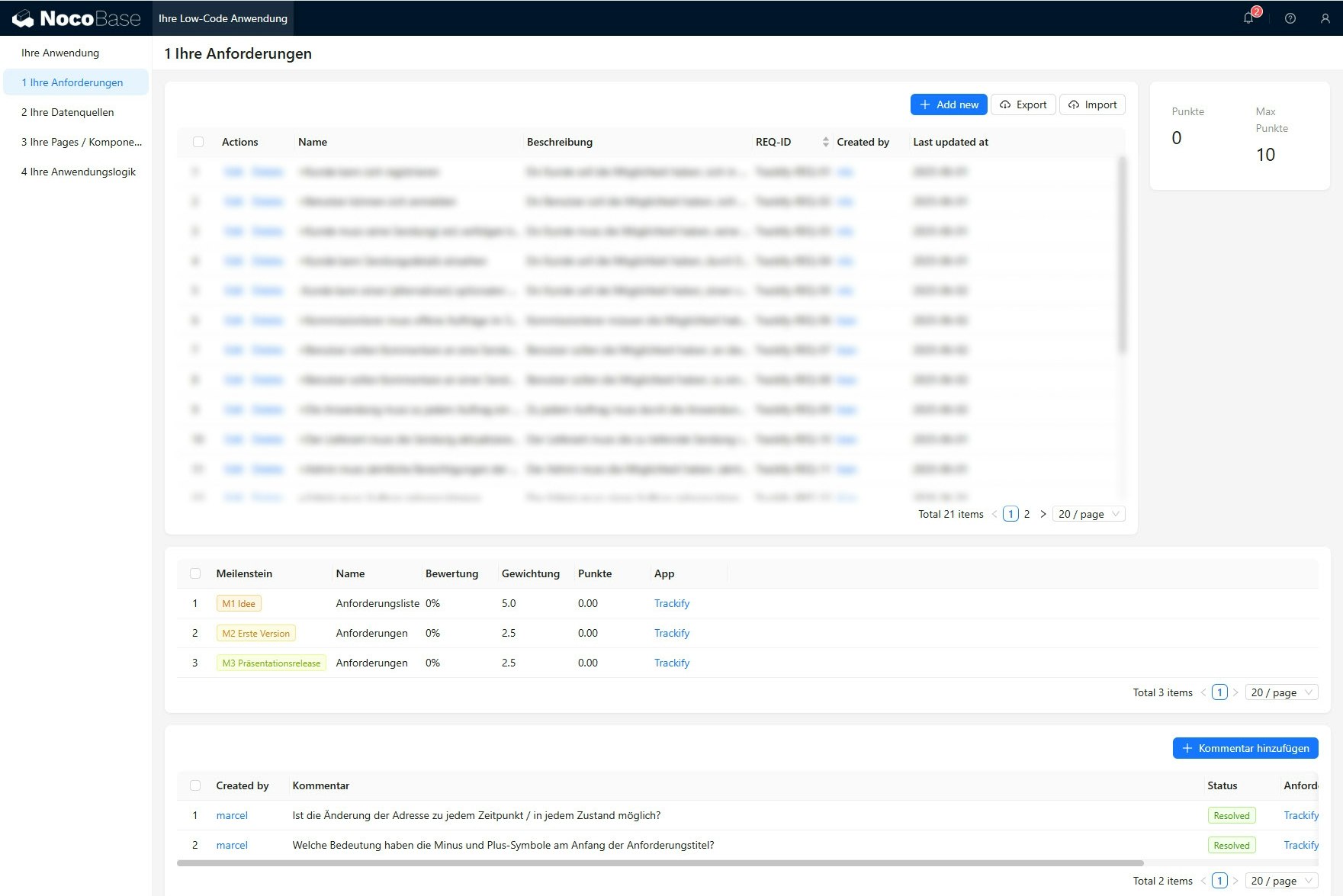Click the next page chevron under the requirements table
The image size is (1343, 896).
click(1043, 514)
